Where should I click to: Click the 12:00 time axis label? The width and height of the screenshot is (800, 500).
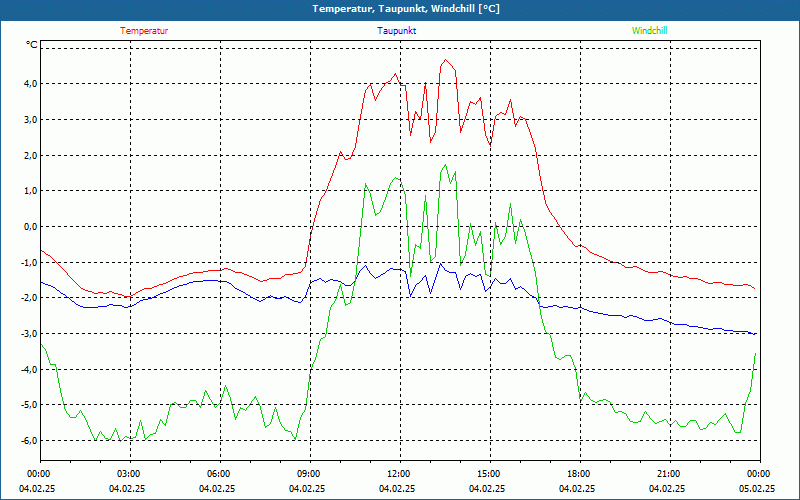pos(399,474)
